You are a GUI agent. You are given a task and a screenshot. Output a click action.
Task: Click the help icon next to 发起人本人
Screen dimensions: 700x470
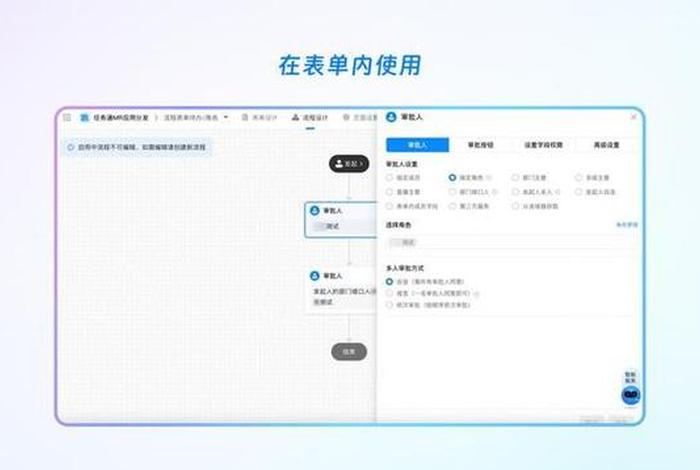coord(558,192)
